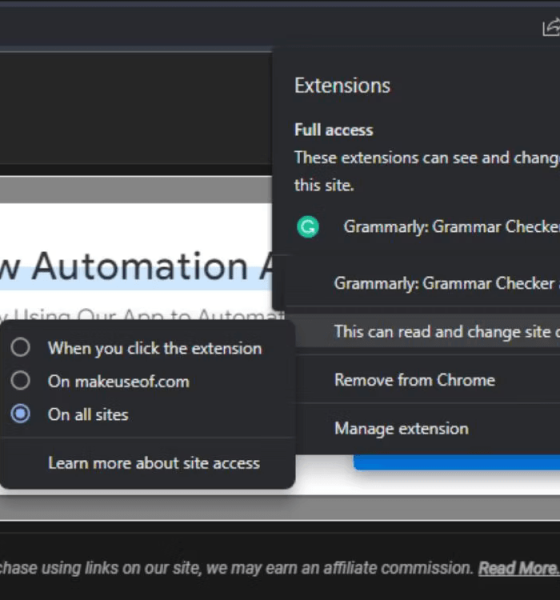Select "On all sites" radio option
This screenshot has width=560, height=600.
pyautogui.click(x=20, y=414)
